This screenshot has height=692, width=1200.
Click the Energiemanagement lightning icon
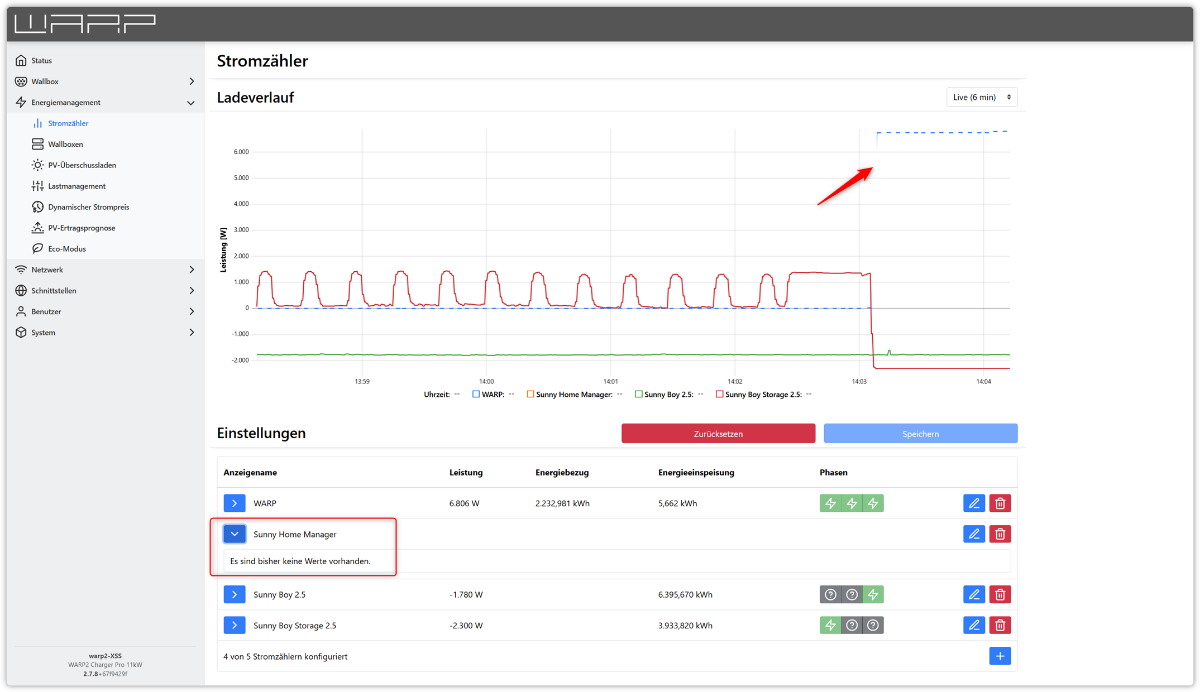(x=21, y=102)
